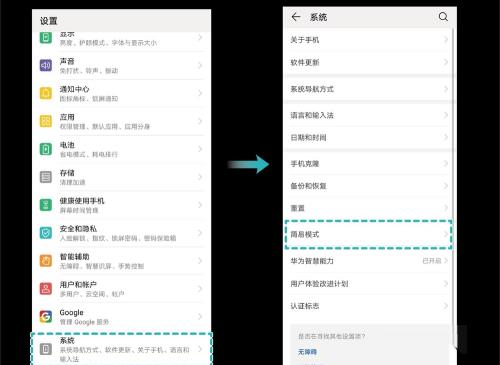This screenshot has height=365, width=500.
Task: Tap the 系统 page title
Action: [x=318, y=17]
